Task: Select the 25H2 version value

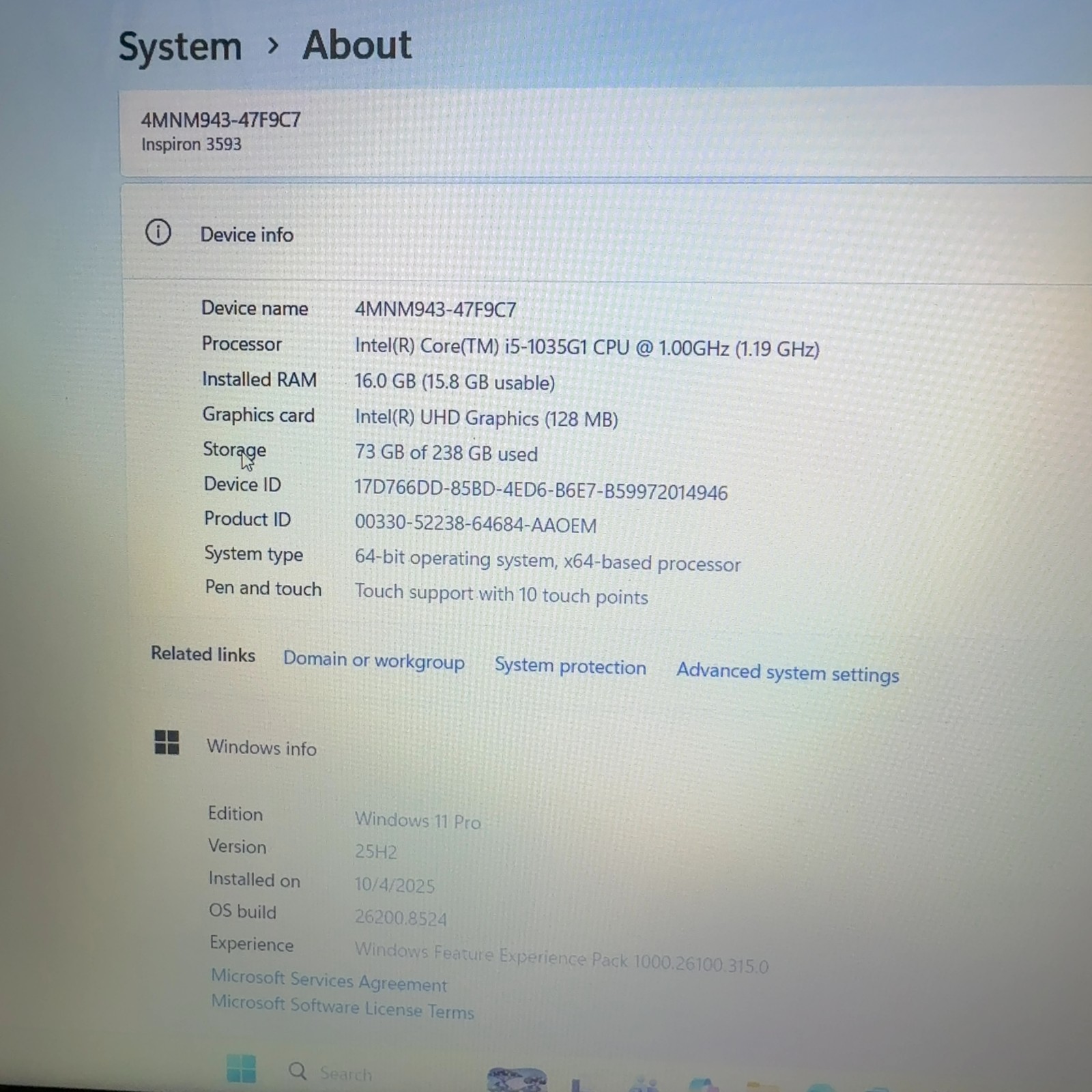Action: coord(376,852)
